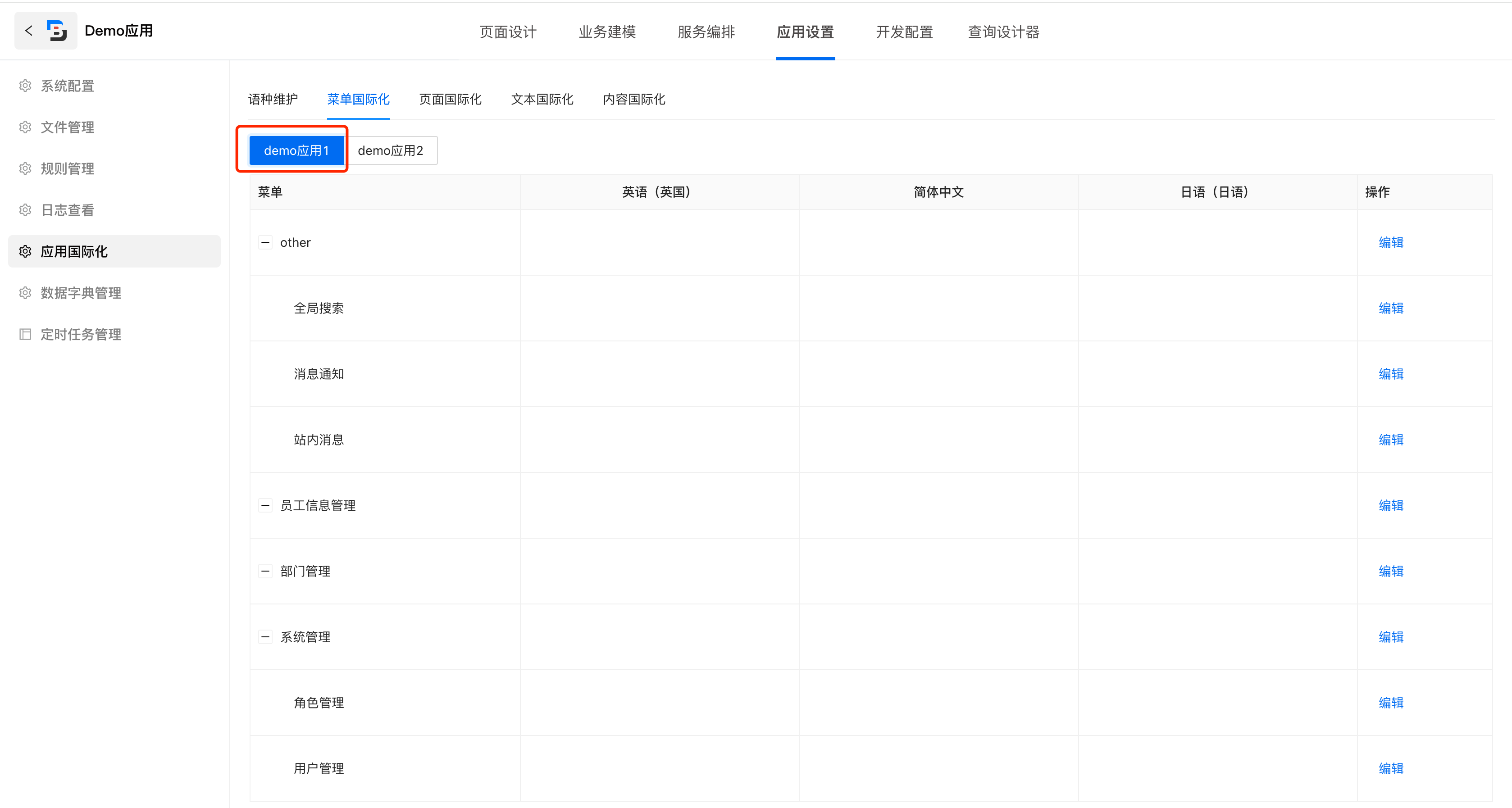Go to 开发配置 tab

[x=905, y=32]
